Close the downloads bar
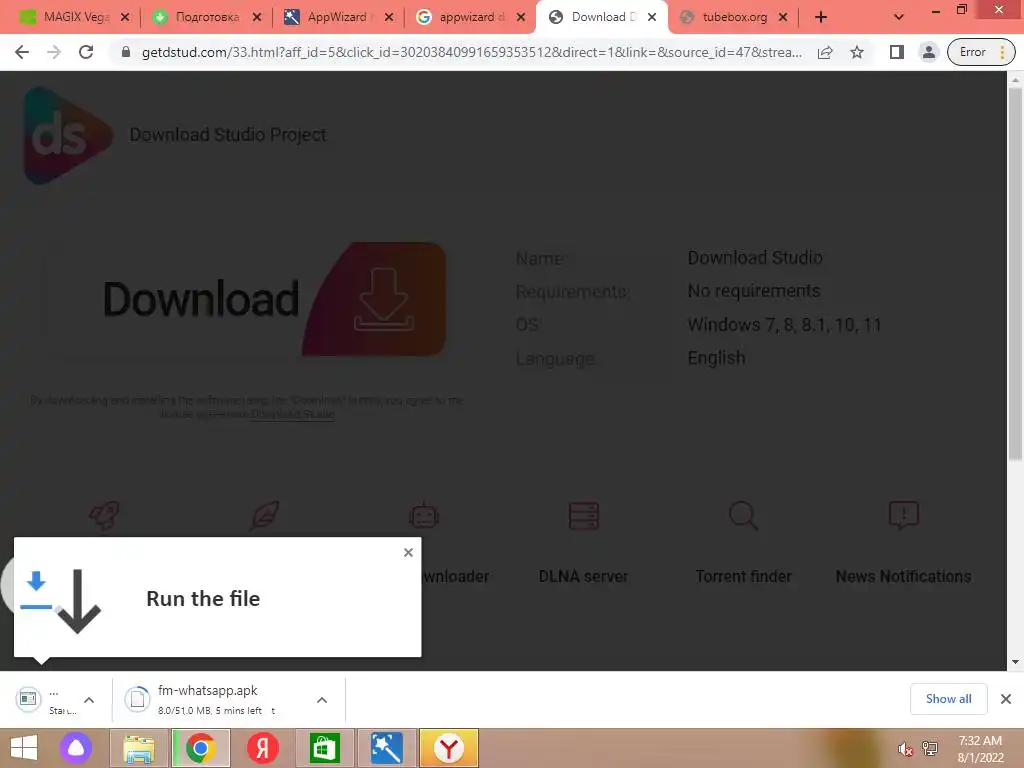Viewport: 1024px width, 768px height. pos(1006,699)
